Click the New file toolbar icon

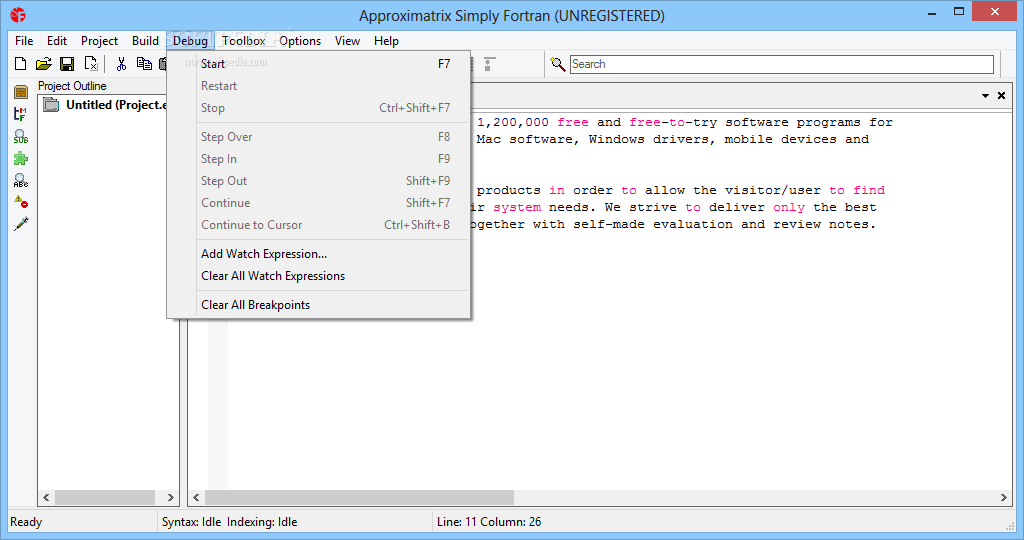click(x=21, y=64)
